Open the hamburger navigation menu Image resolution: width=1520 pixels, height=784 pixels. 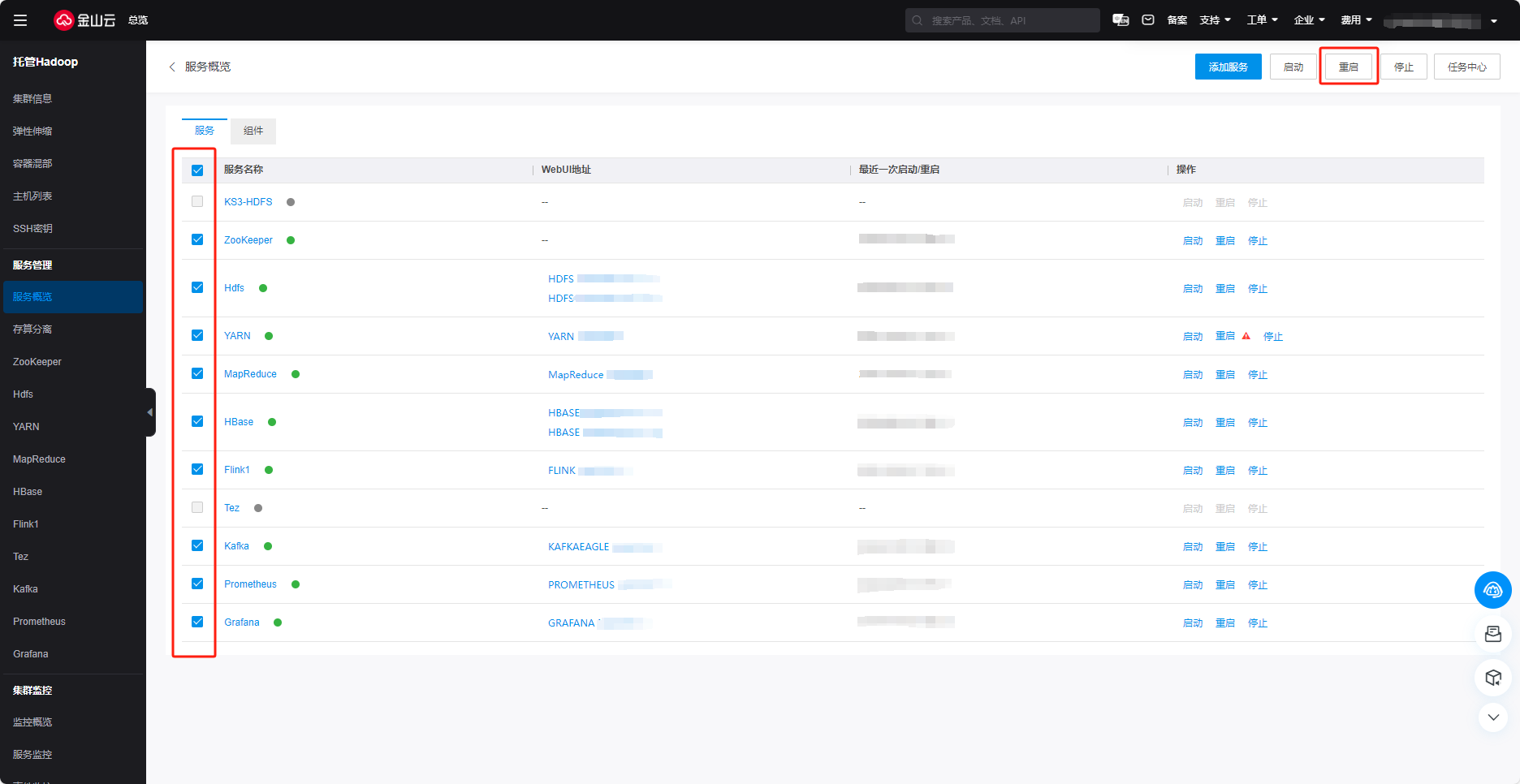pyautogui.click(x=20, y=20)
